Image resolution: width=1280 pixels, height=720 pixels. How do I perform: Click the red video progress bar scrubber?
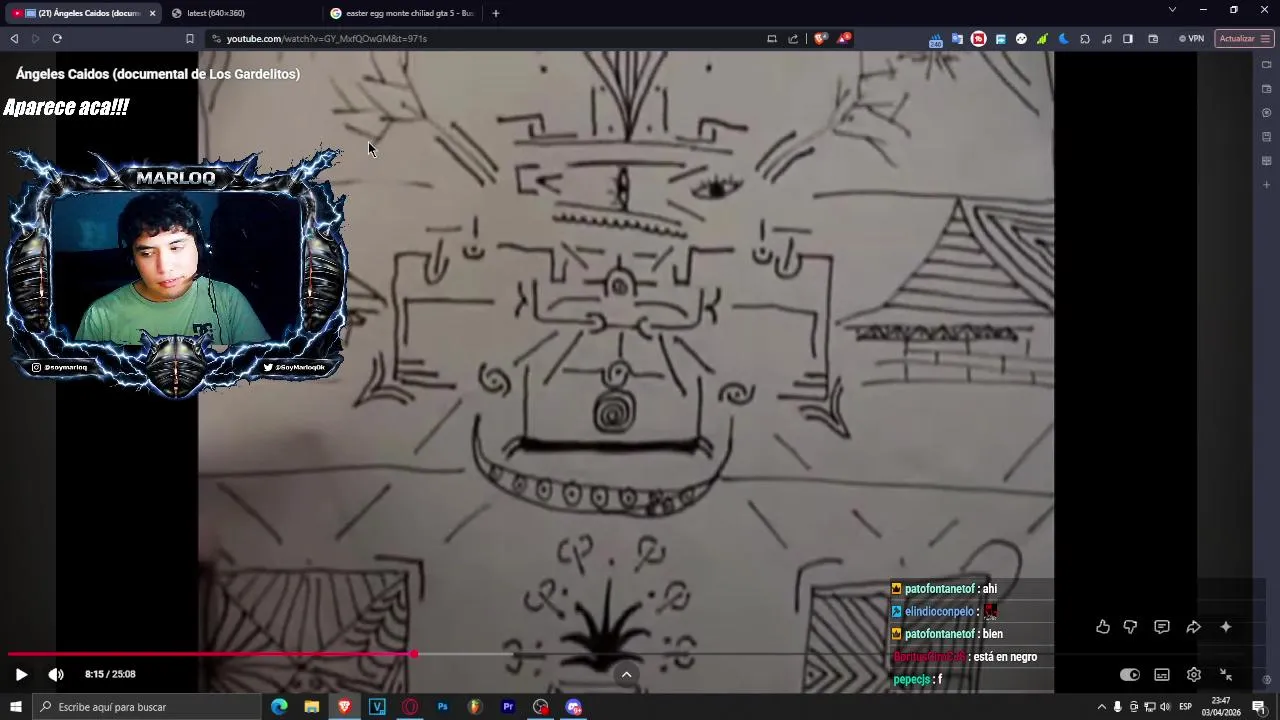(x=413, y=655)
